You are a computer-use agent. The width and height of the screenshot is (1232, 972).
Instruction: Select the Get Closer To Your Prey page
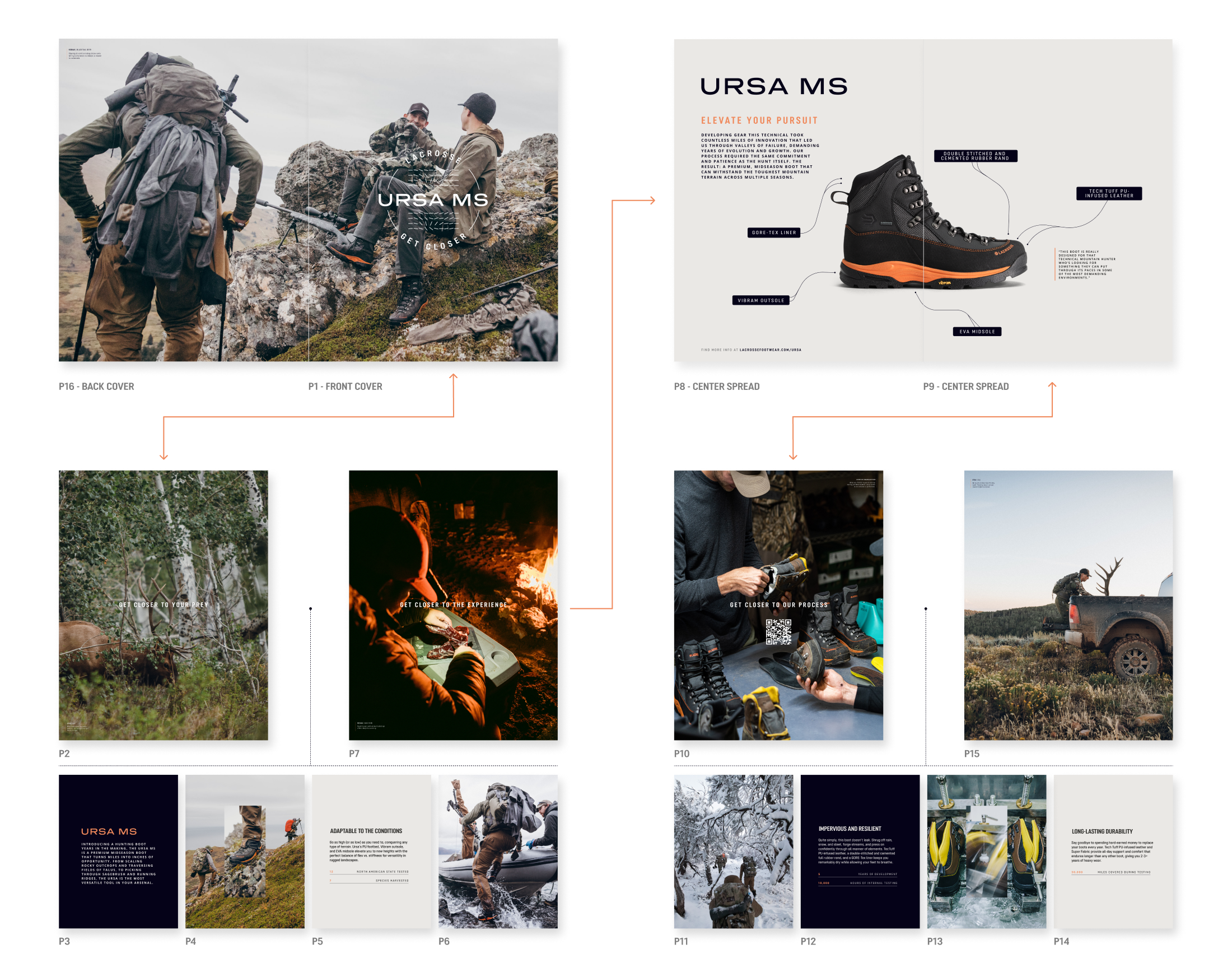click(x=164, y=604)
